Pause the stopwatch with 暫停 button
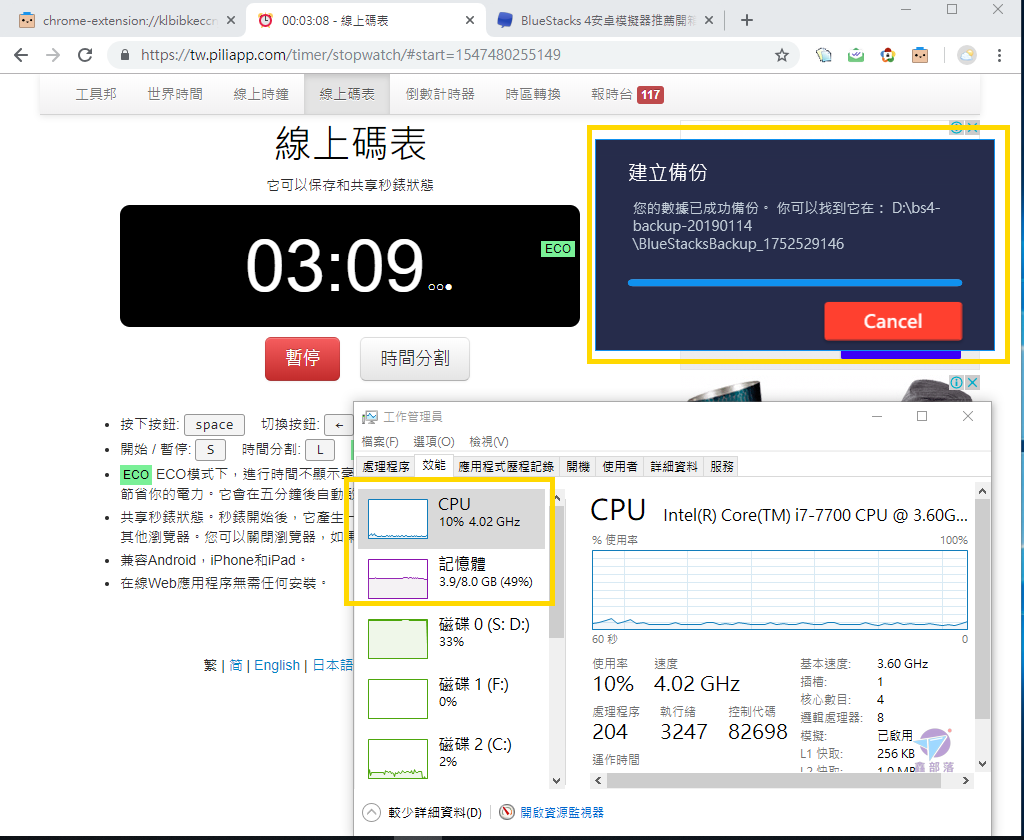This screenshot has height=840, width=1024. click(x=302, y=358)
